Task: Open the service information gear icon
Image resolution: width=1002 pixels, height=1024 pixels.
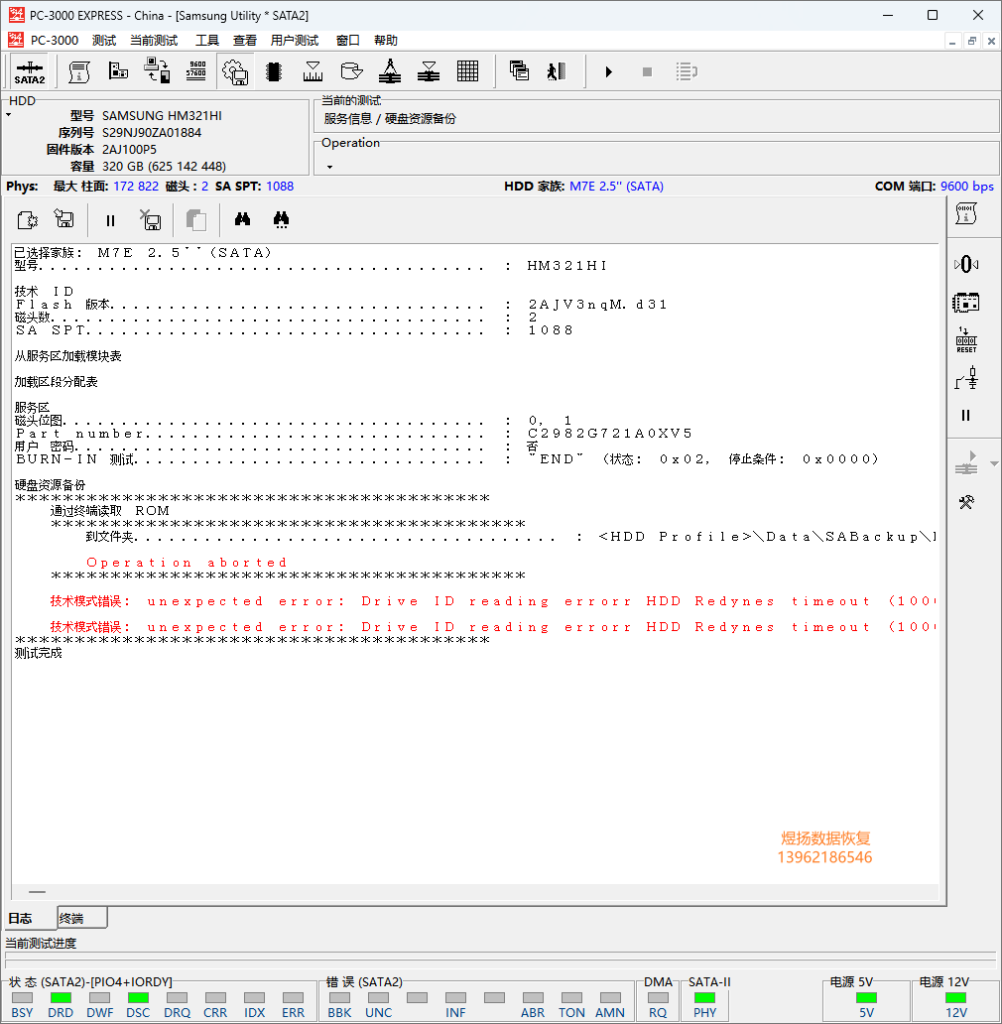Action: 235,72
